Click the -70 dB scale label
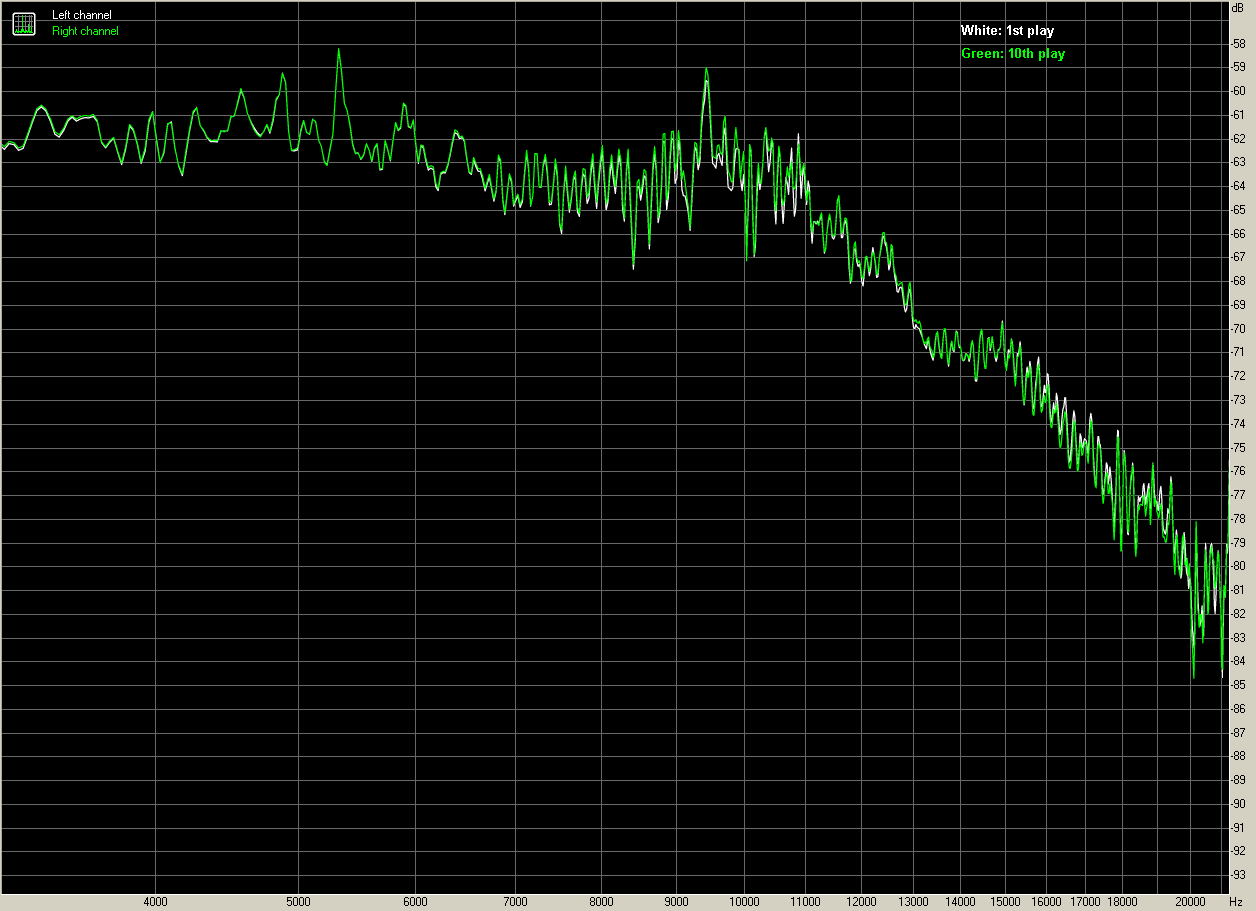The height and width of the screenshot is (911, 1256). (x=1238, y=329)
